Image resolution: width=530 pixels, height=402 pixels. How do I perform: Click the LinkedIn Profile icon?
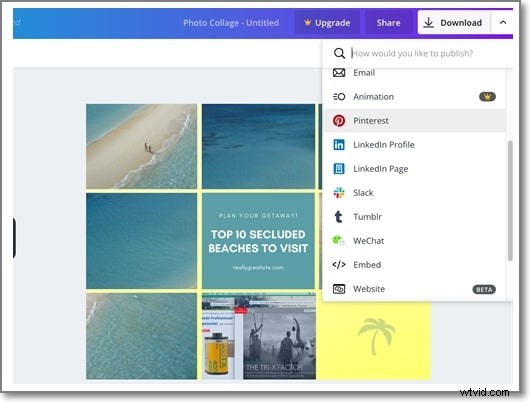(339, 145)
